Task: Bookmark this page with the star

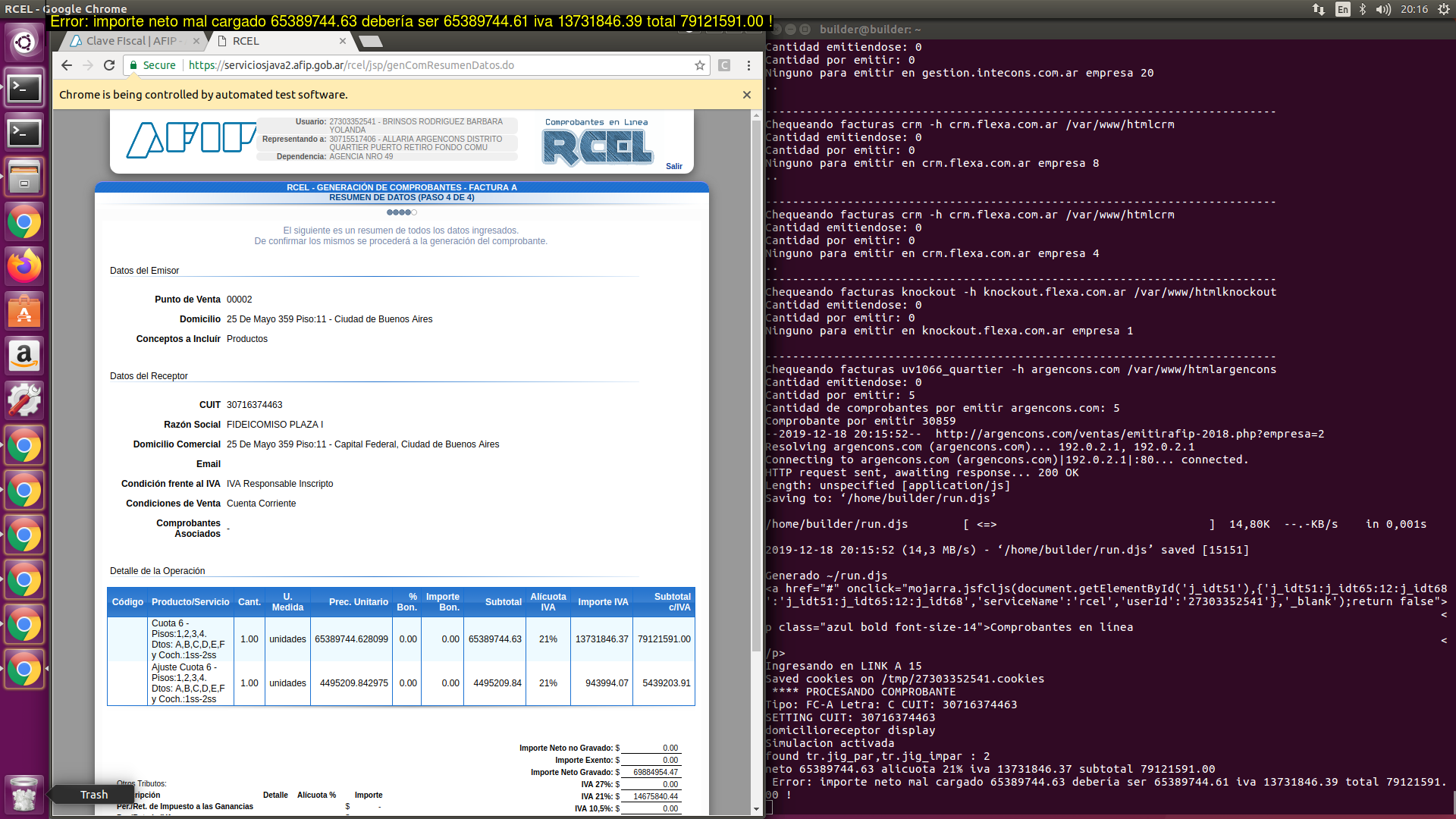Action: [x=699, y=65]
